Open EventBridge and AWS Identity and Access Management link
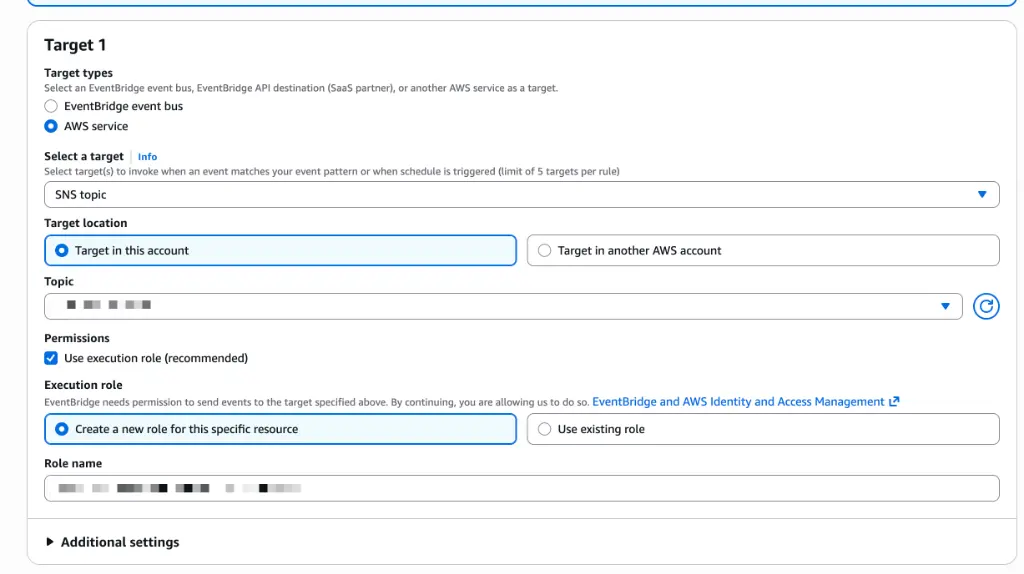Screen dimensions: 1024x574 [745, 402]
